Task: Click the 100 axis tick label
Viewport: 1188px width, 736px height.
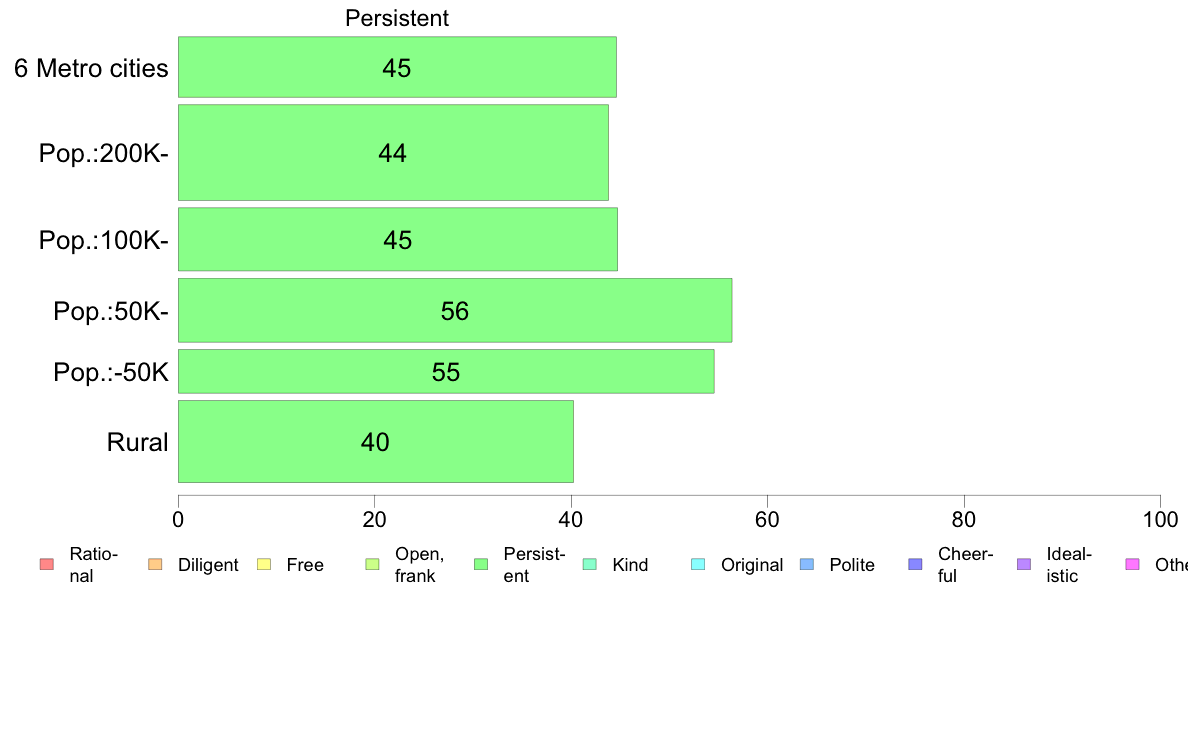Action: pos(1160,519)
